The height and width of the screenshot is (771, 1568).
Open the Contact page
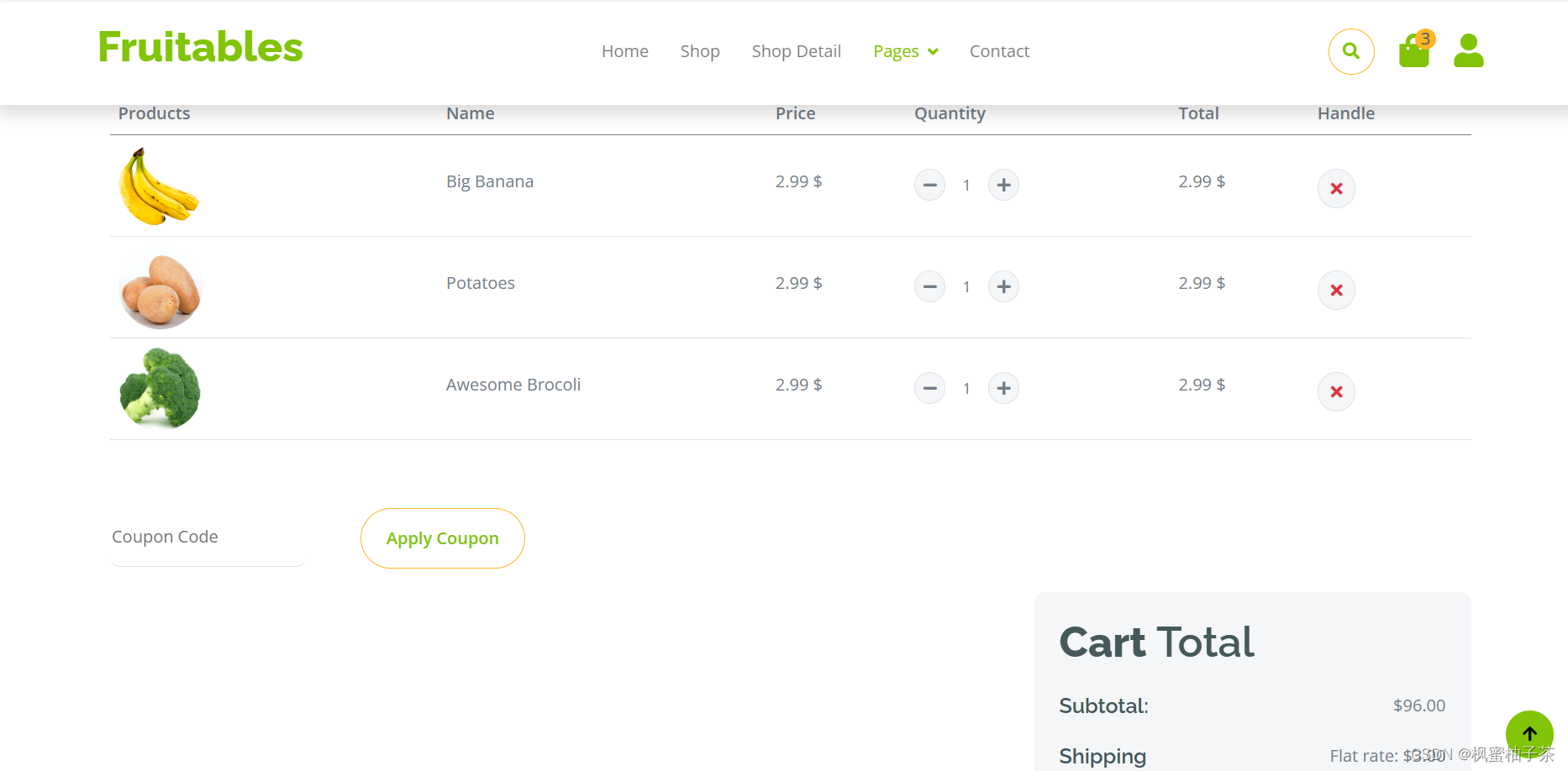(999, 51)
